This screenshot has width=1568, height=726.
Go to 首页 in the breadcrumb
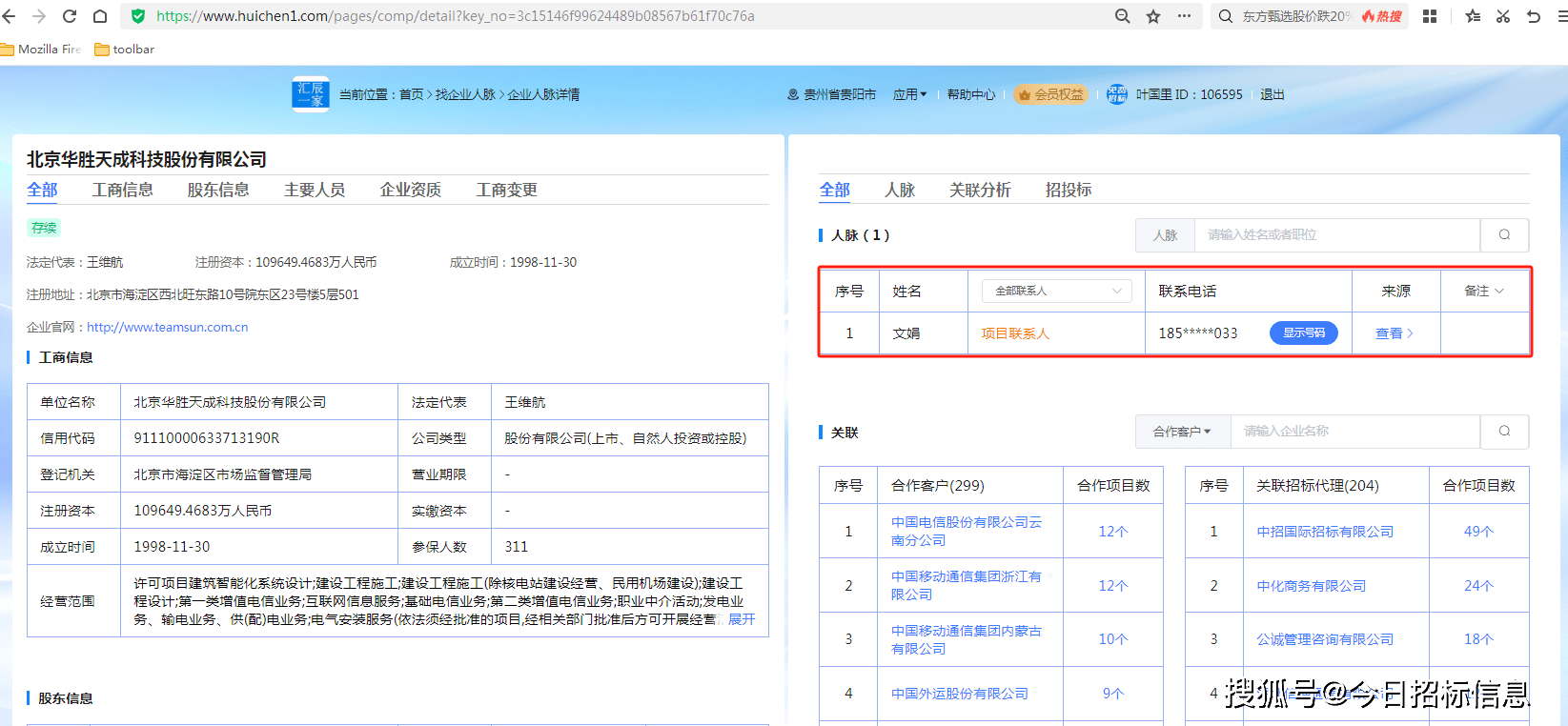(411, 94)
